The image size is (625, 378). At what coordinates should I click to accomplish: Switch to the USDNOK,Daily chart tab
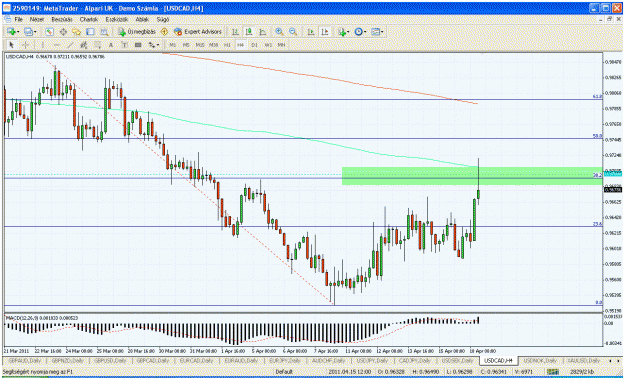click(540, 360)
